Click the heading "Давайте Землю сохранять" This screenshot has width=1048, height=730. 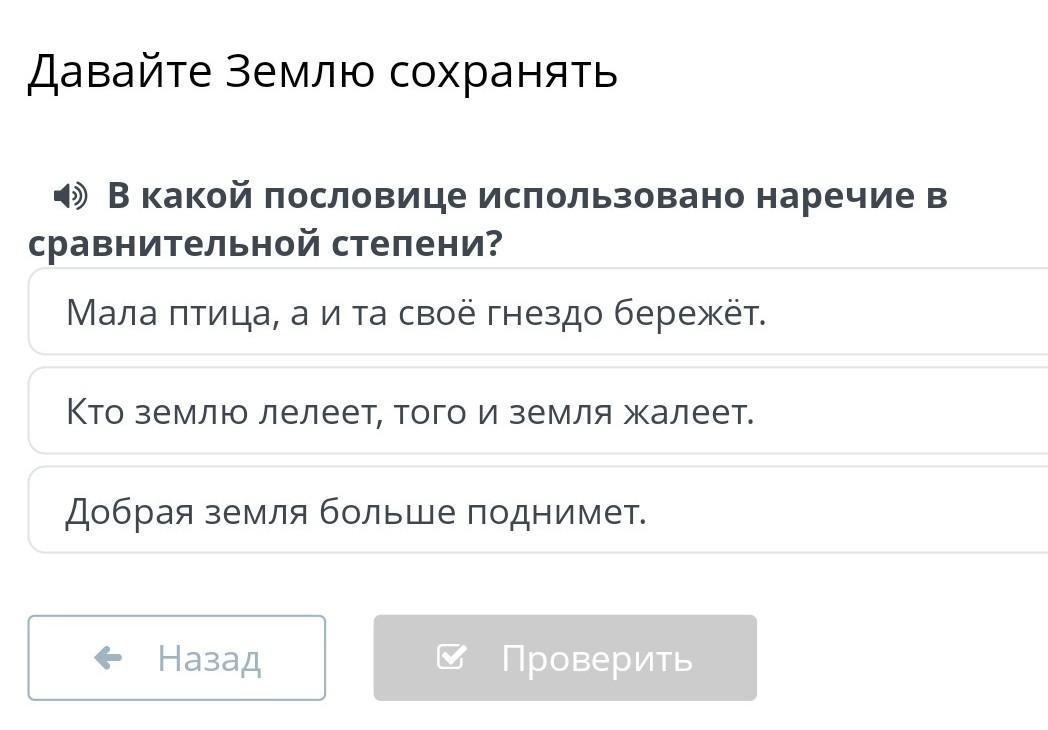[322, 72]
